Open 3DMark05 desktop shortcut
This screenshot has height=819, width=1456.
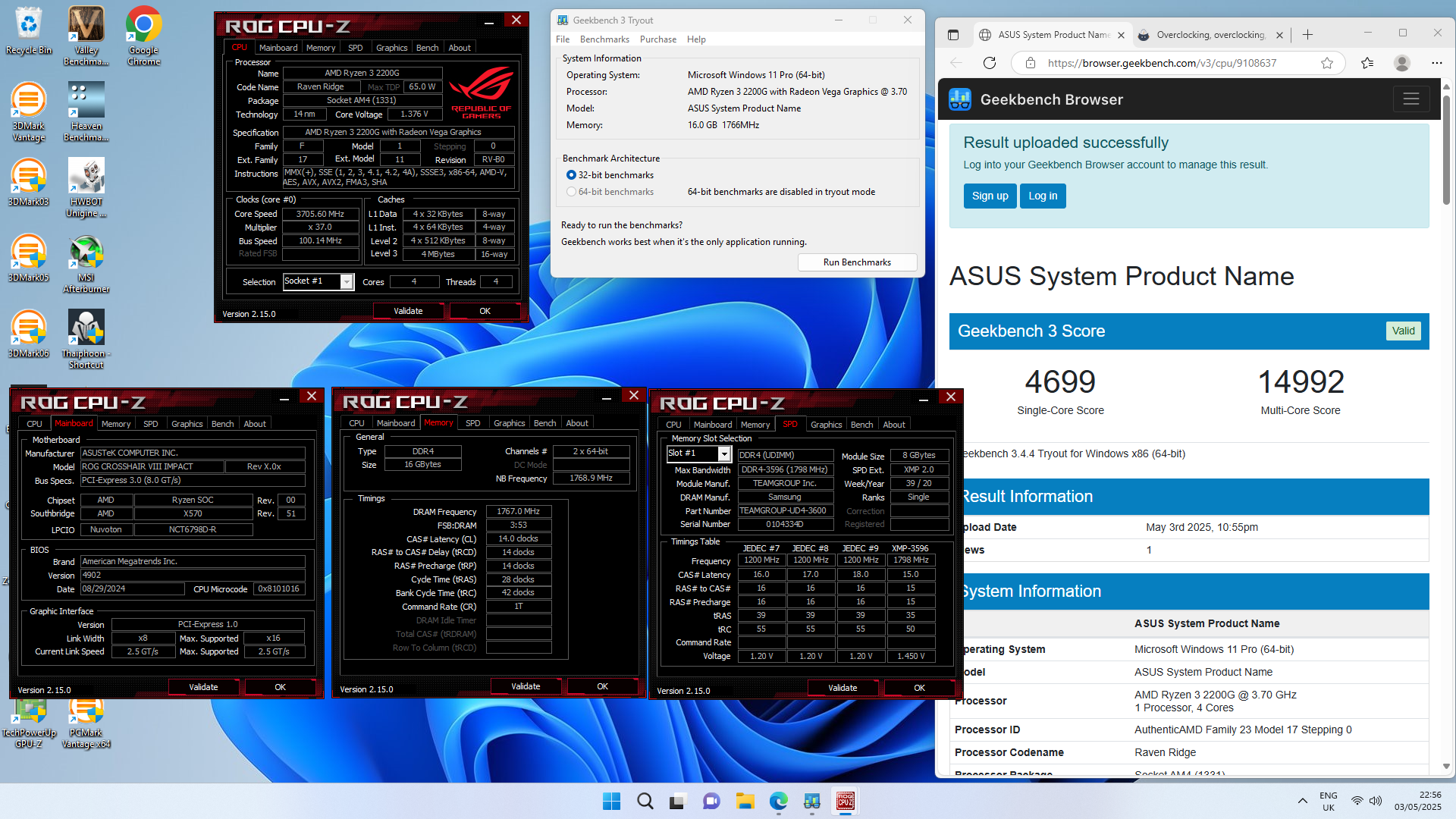pos(29,258)
